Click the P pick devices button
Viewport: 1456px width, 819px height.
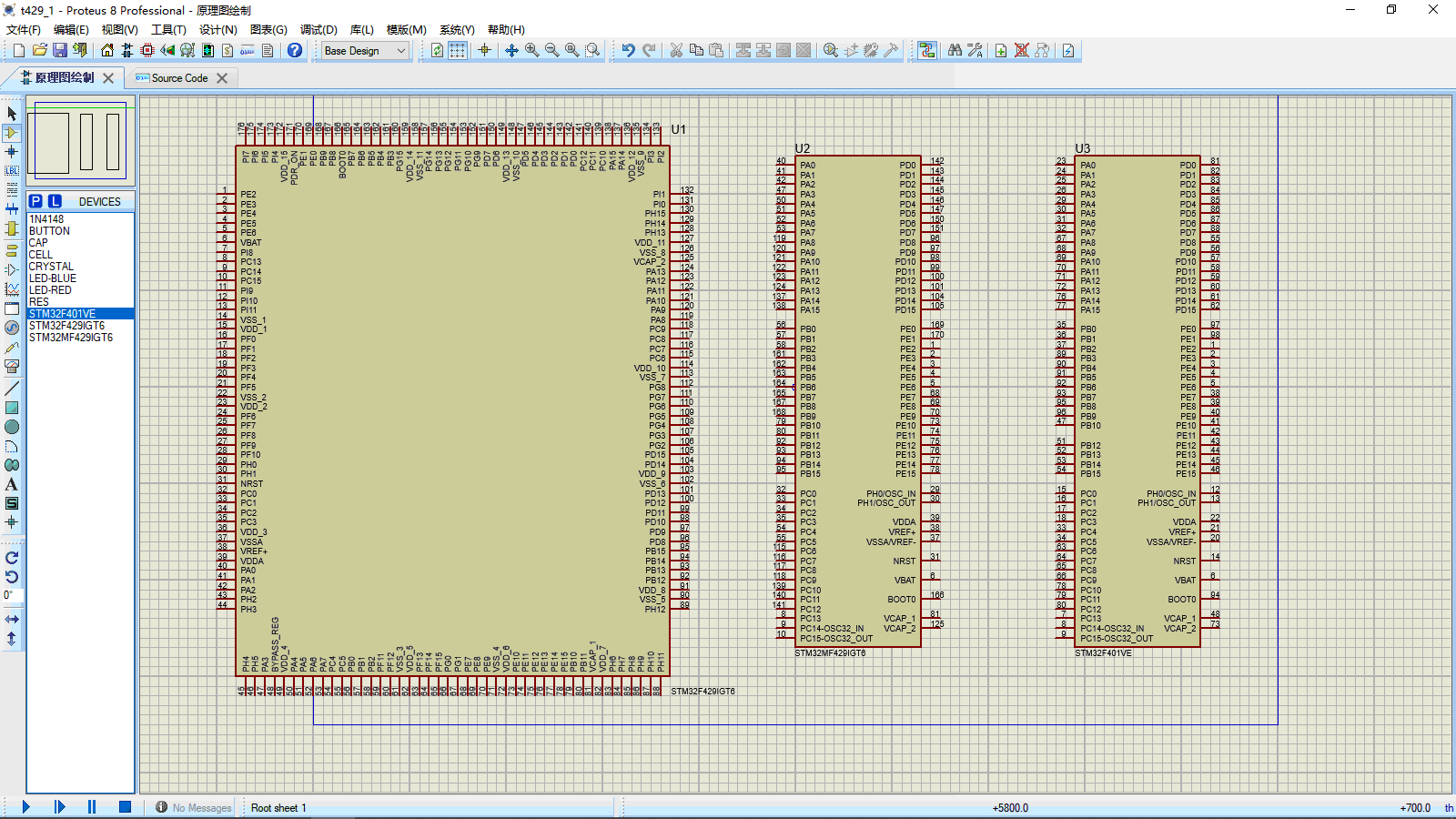[34, 200]
